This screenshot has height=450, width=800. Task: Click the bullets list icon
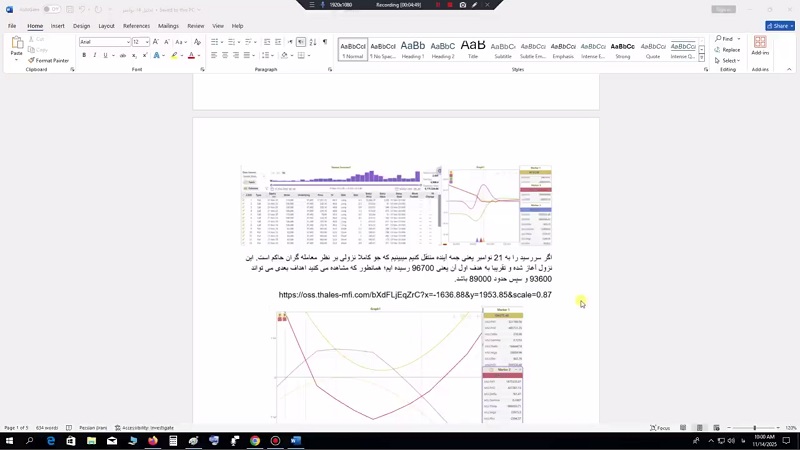(x=215, y=42)
